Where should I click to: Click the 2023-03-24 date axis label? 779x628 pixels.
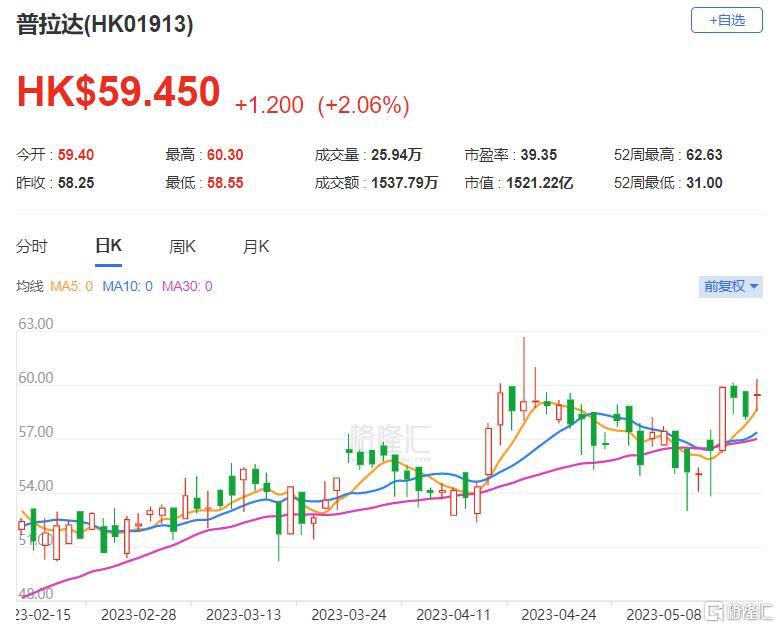[349, 615]
